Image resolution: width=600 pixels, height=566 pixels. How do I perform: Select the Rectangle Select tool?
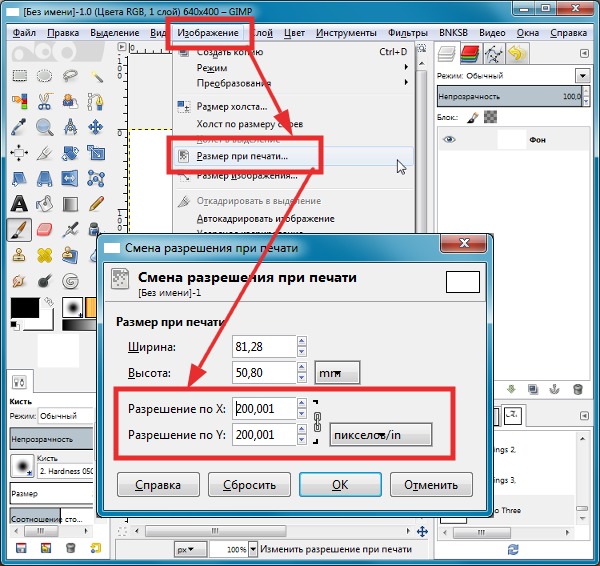(x=19, y=76)
